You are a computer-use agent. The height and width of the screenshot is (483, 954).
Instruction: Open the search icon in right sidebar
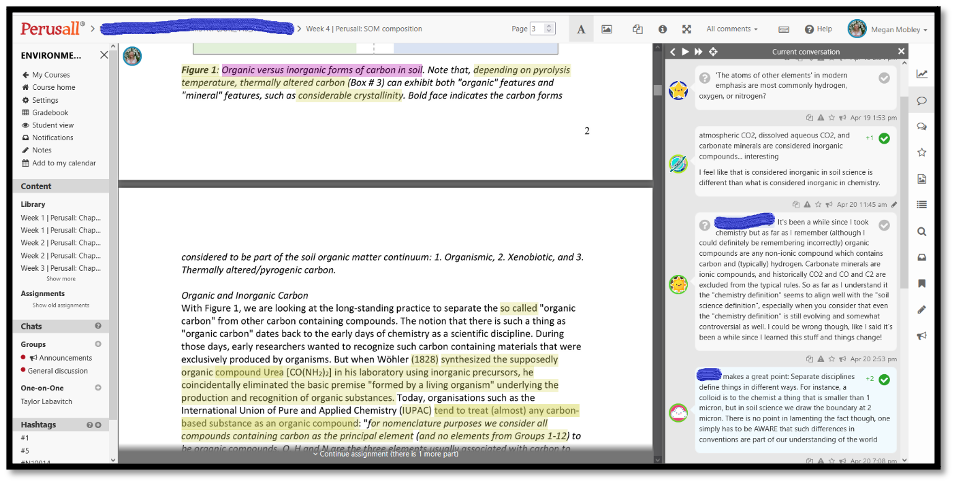point(921,231)
